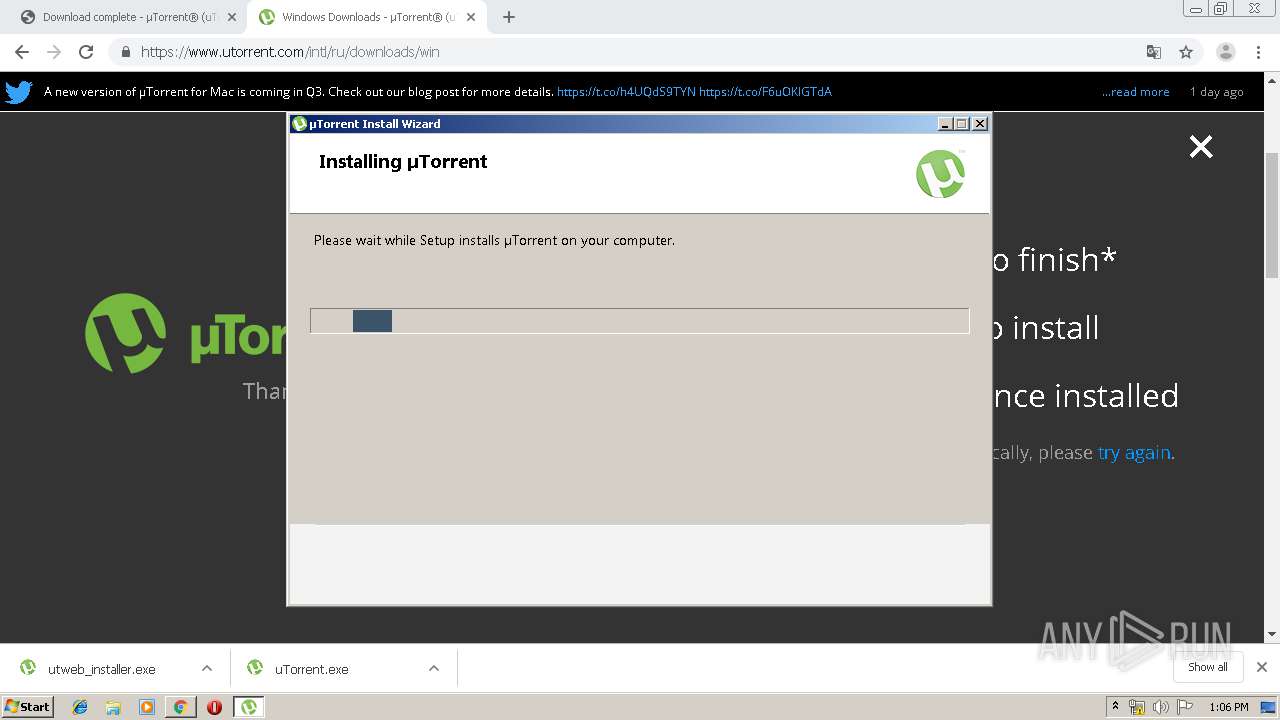Click the scrollbar down arrow
The width and height of the screenshot is (1280, 720).
point(1272,634)
